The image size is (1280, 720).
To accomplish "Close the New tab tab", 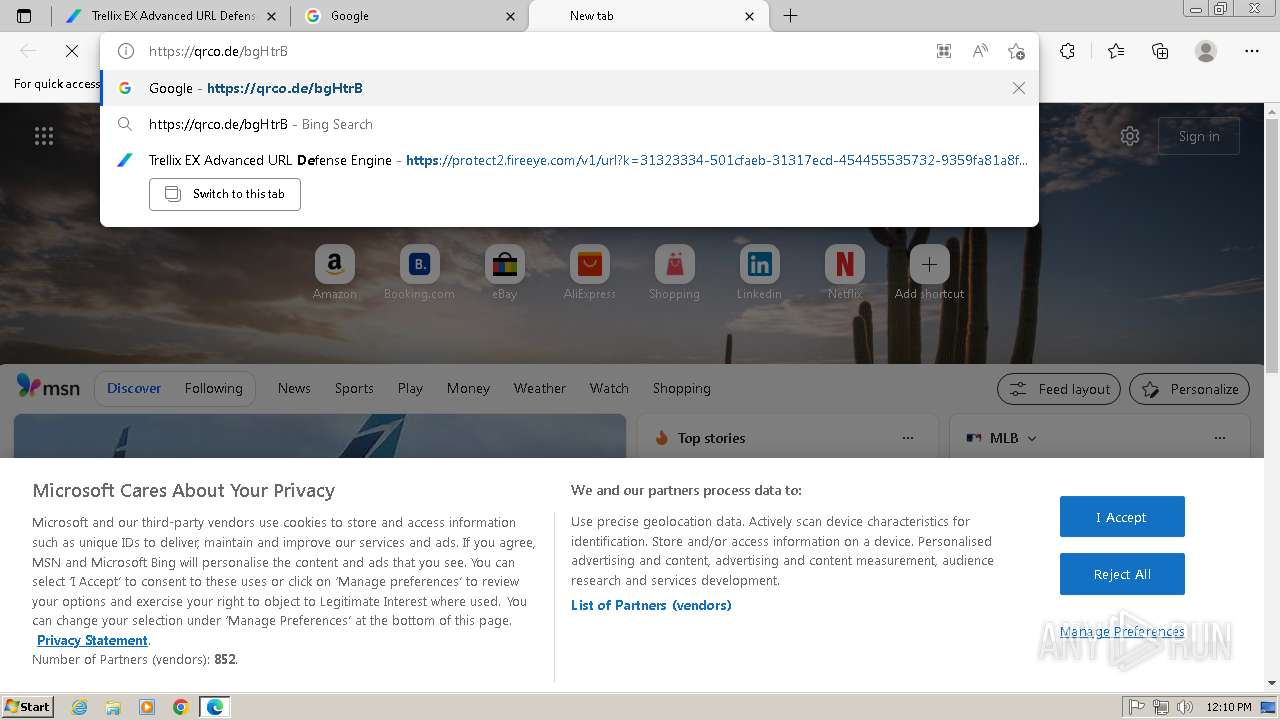I will (x=750, y=16).
